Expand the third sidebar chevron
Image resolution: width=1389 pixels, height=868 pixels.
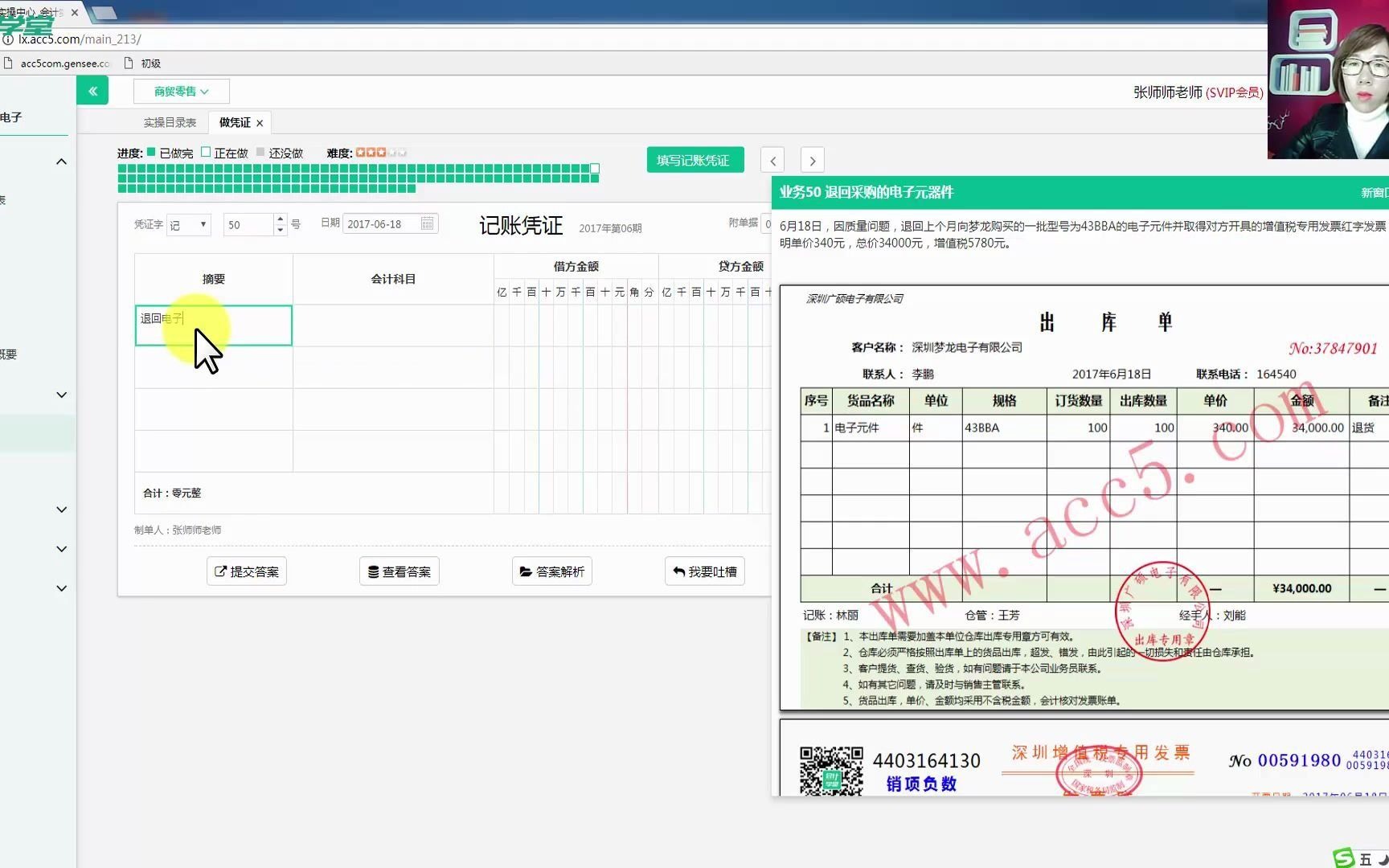tap(61, 510)
